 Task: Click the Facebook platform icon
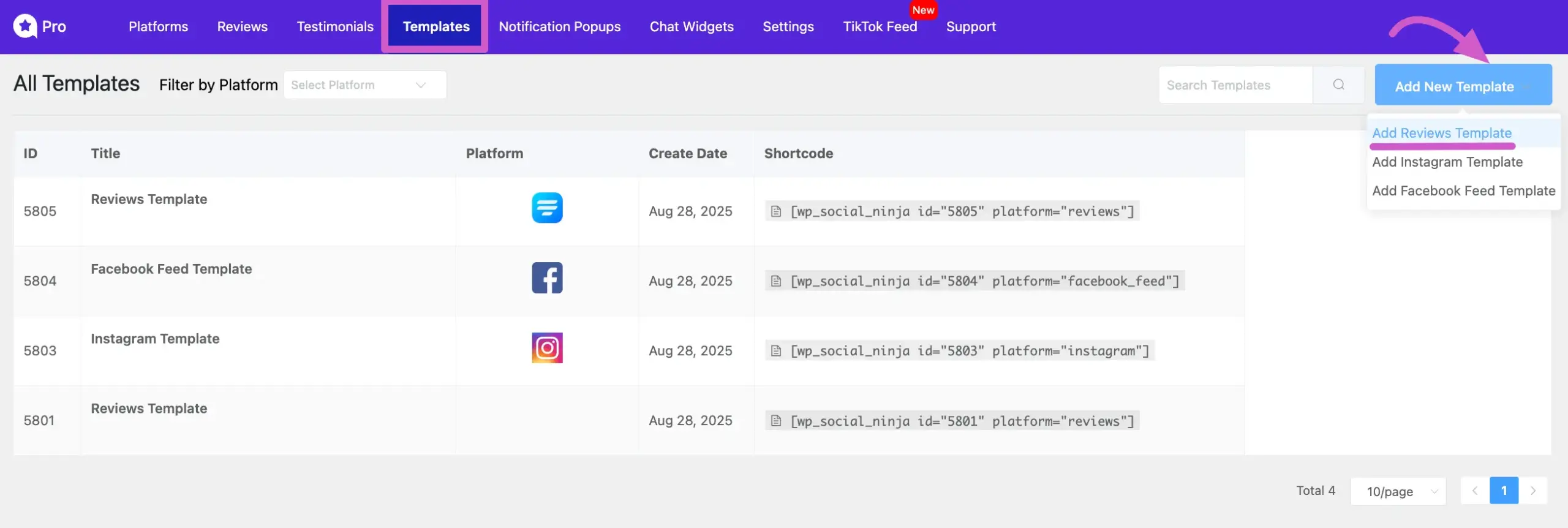pos(546,278)
